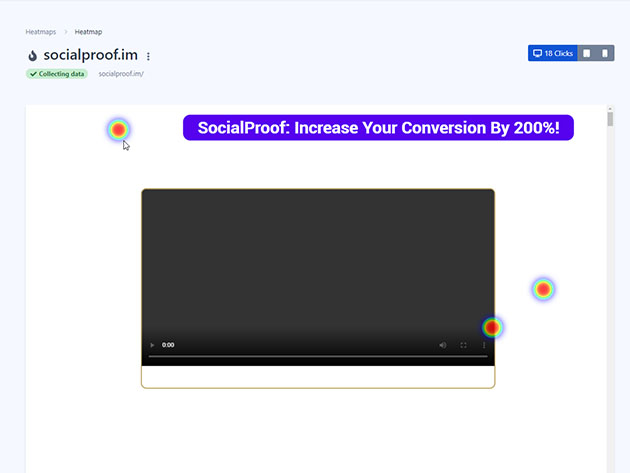Switch to the tablet heatmap view
Image resolution: width=630 pixels, height=473 pixels.
pyautogui.click(x=587, y=53)
